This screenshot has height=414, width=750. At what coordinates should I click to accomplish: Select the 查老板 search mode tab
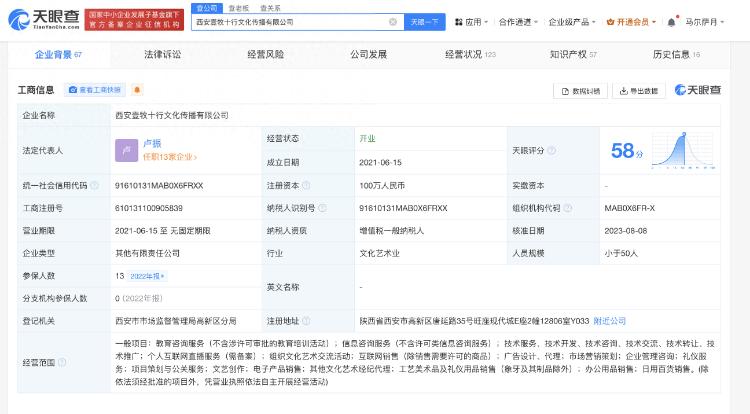238,8
